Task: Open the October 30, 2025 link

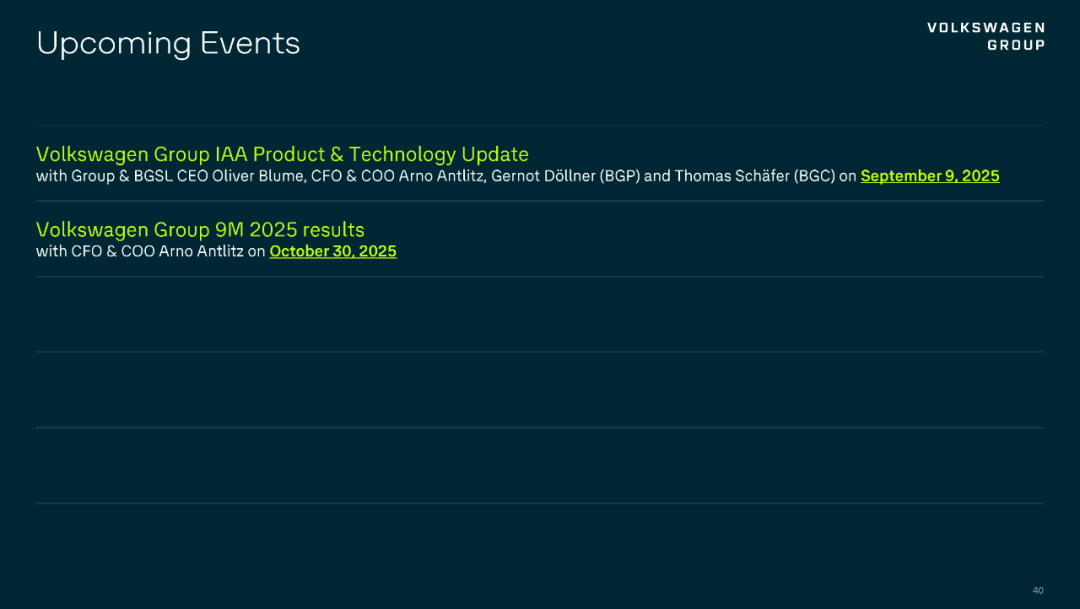Action: 332,251
